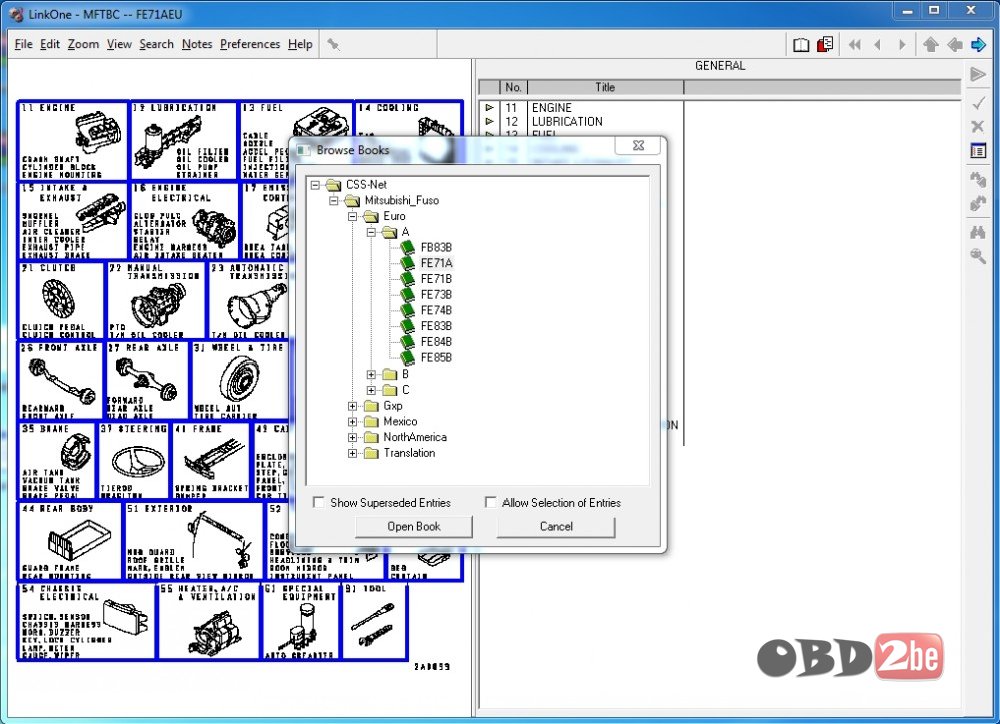
Task: Select the 11 ENGINE row in list
Action: pyautogui.click(x=580, y=108)
